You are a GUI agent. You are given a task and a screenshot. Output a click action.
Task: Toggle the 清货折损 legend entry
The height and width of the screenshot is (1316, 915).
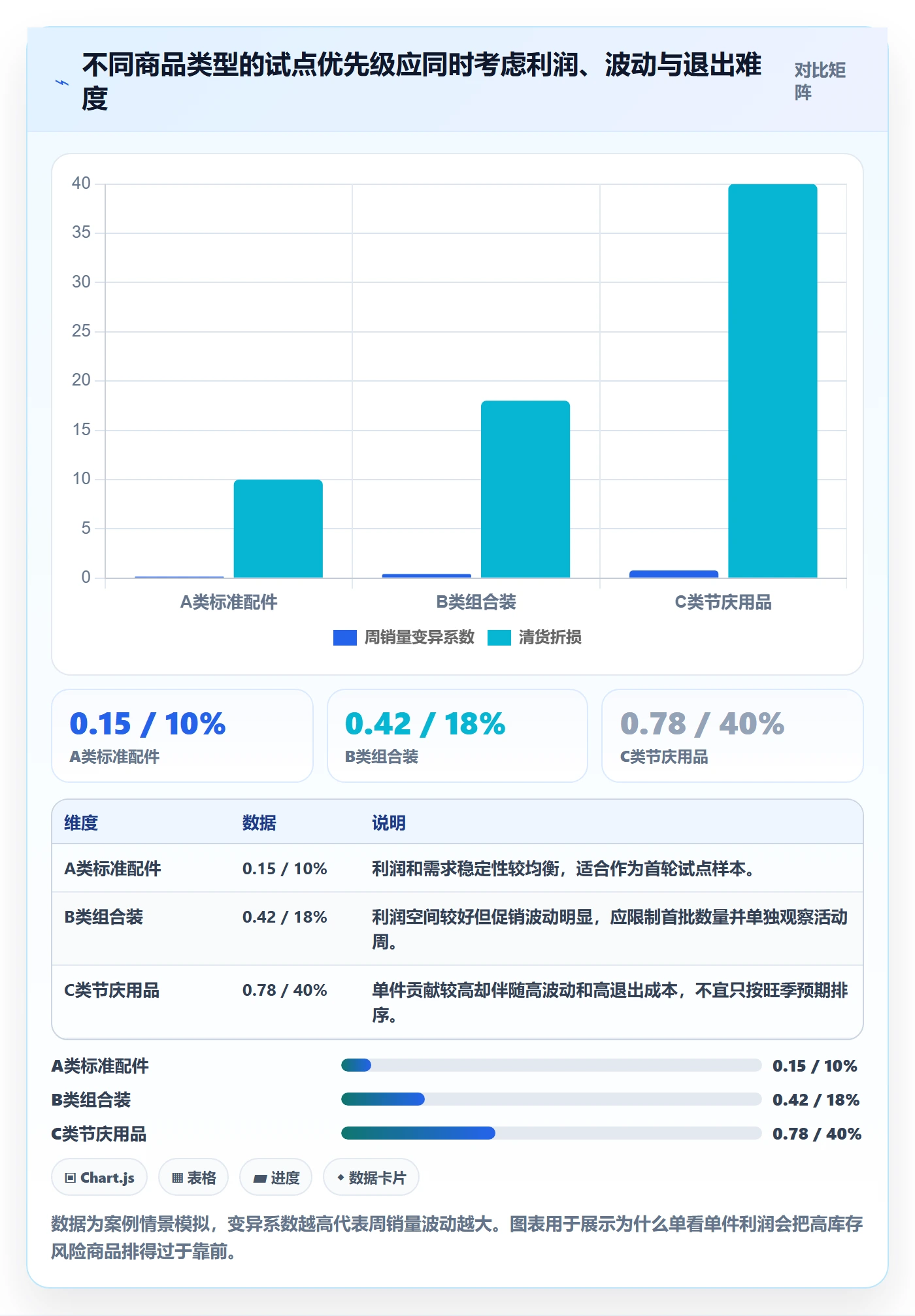coord(535,638)
